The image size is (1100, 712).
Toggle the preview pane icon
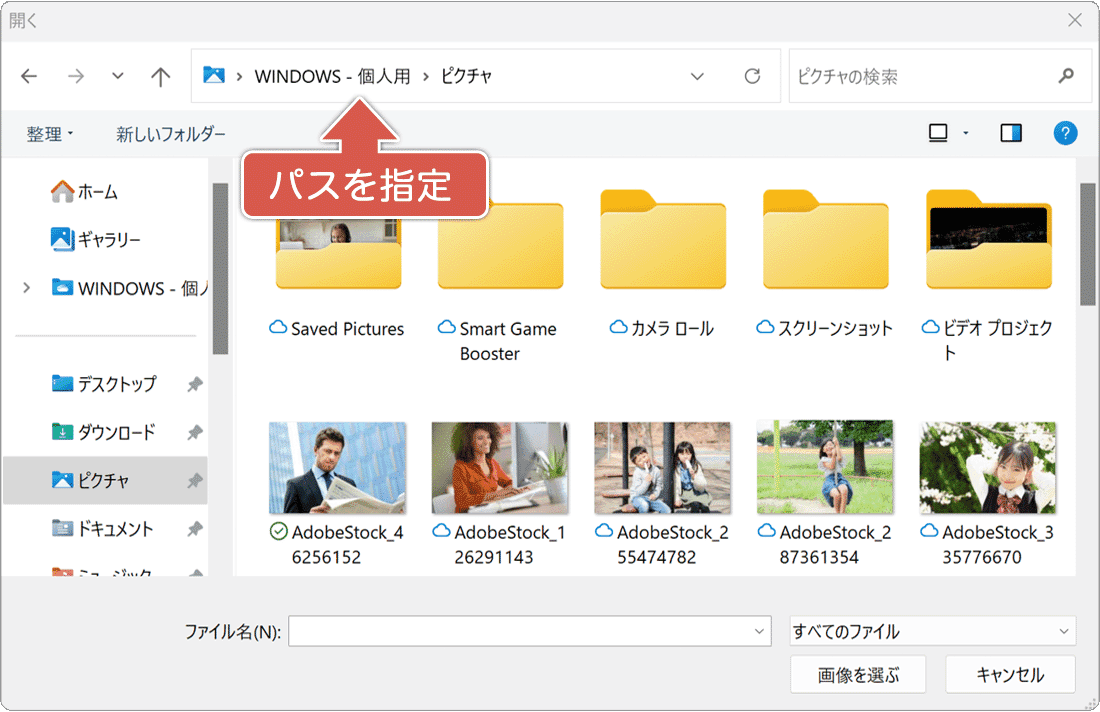pos(1011,133)
